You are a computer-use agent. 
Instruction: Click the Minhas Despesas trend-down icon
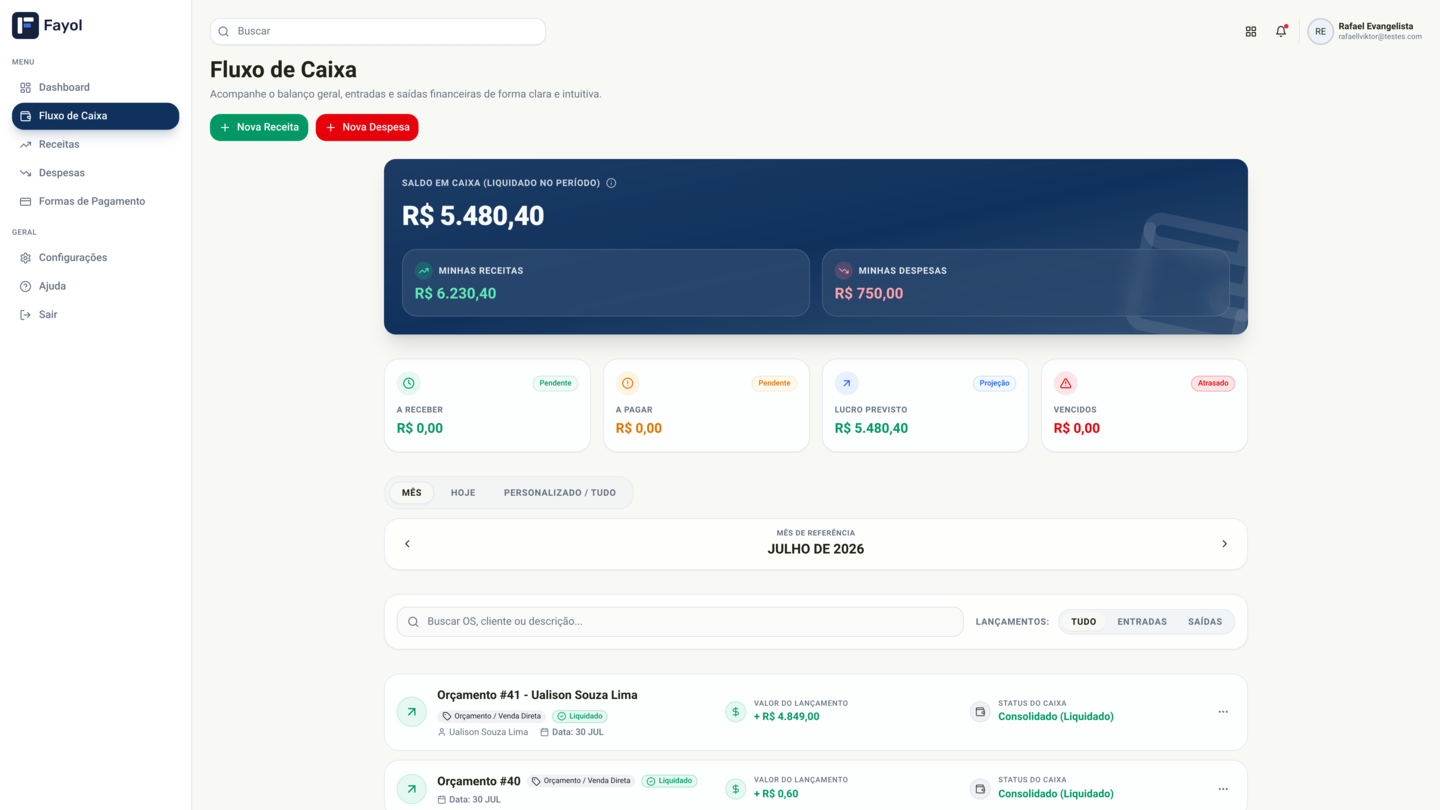point(843,270)
